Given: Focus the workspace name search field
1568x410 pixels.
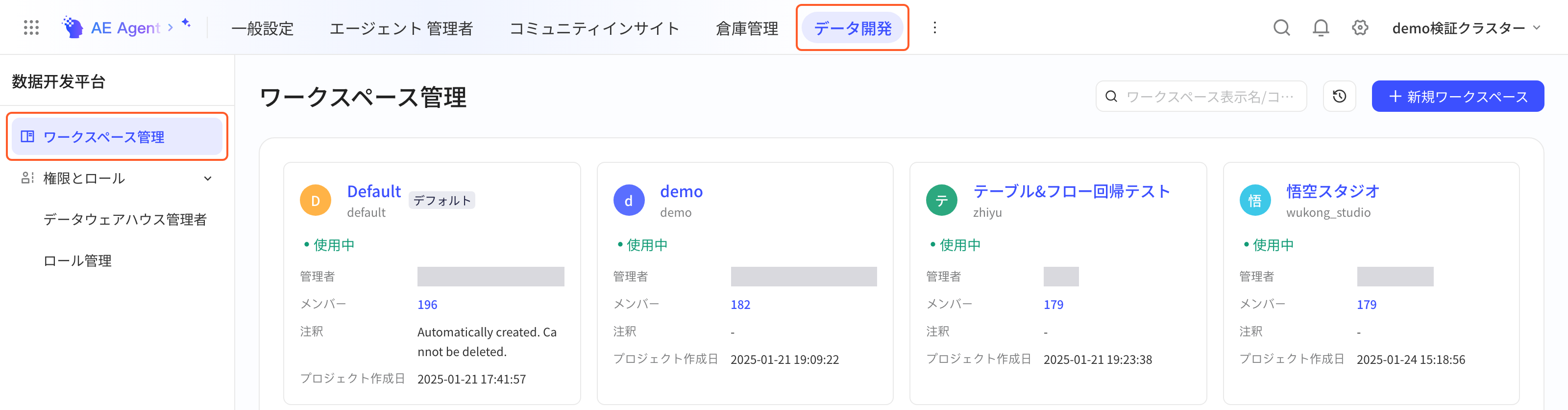Looking at the screenshot, I should [x=1201, y=96].
